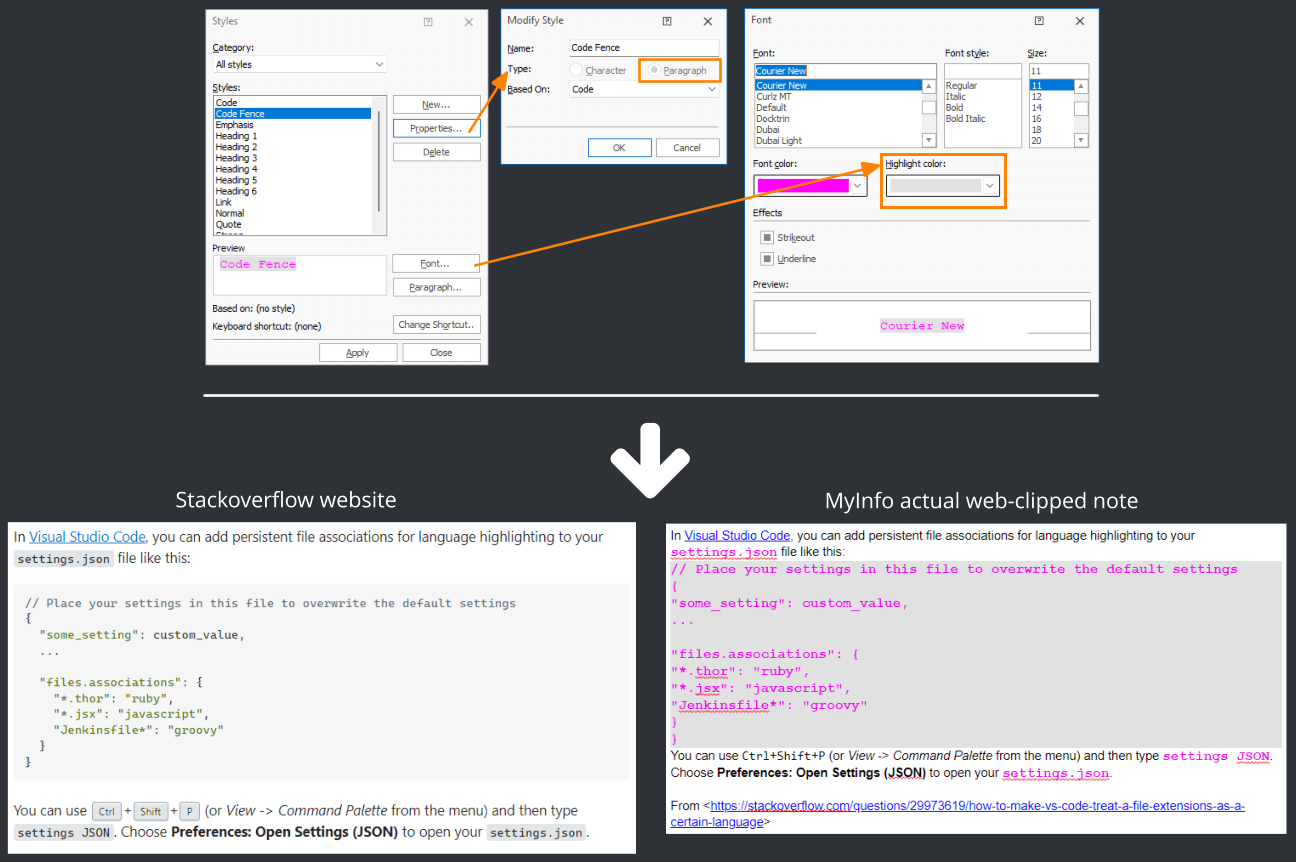Click the help icon in Modify Style dialog
Screen dimensions: 1296x862
pos(667,20)
